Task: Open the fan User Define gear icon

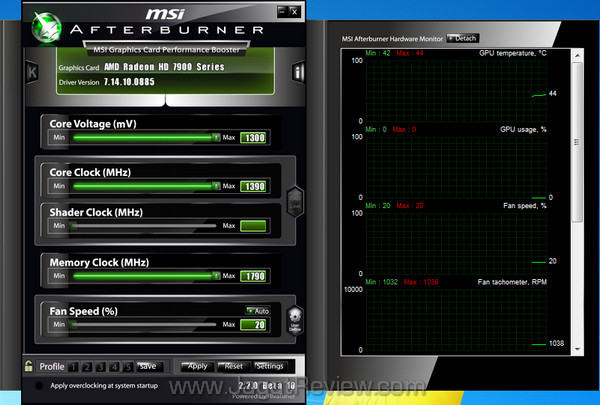Action: click(x=295, y=323)
